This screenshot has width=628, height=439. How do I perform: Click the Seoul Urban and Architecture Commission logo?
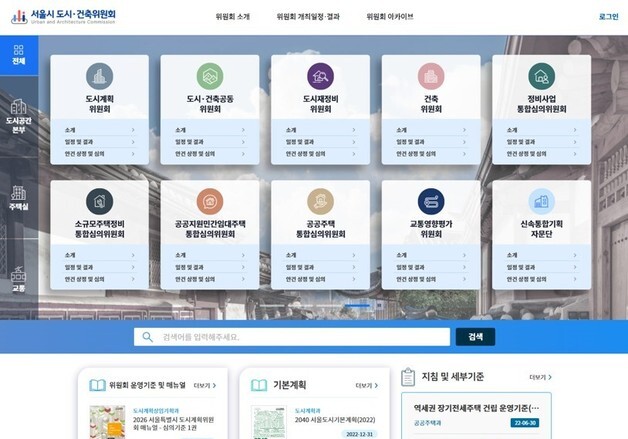(x=63, y=16)
